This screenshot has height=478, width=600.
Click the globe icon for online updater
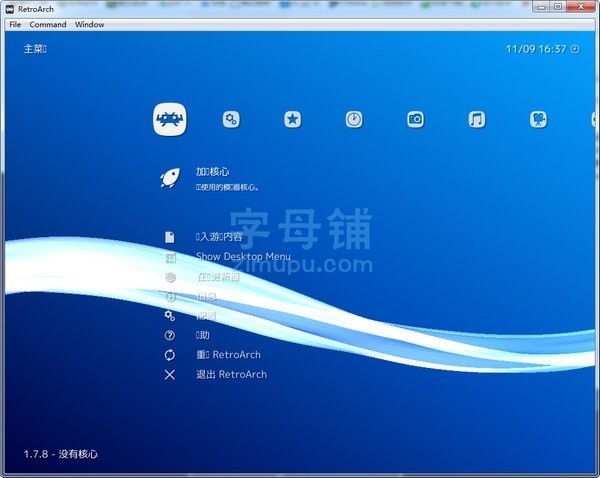click(x=170, y=277)
